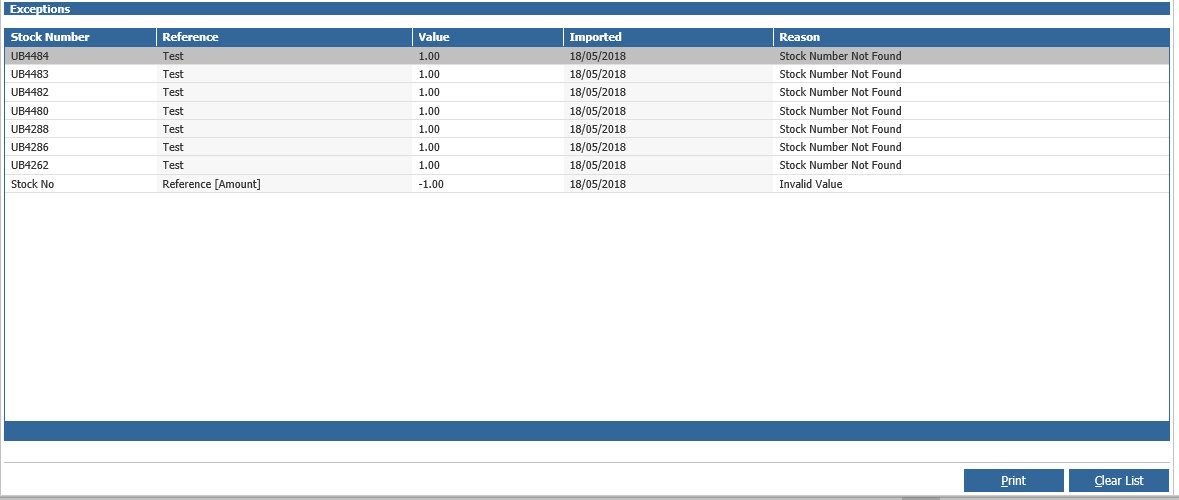Select stock number UB4482
1179x500 pixels.
pos(30,92)
